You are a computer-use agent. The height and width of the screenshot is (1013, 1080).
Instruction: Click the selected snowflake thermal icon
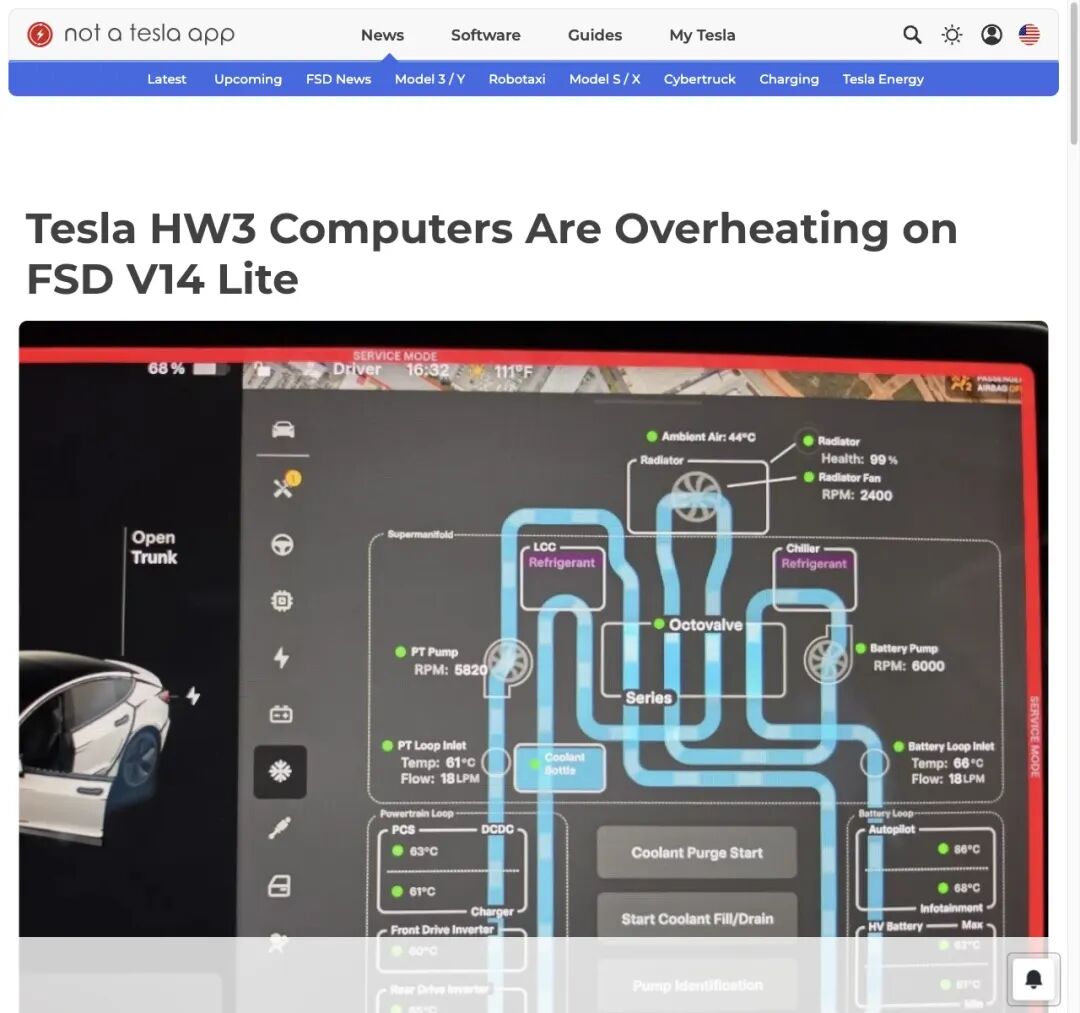(x=280, y=772)
